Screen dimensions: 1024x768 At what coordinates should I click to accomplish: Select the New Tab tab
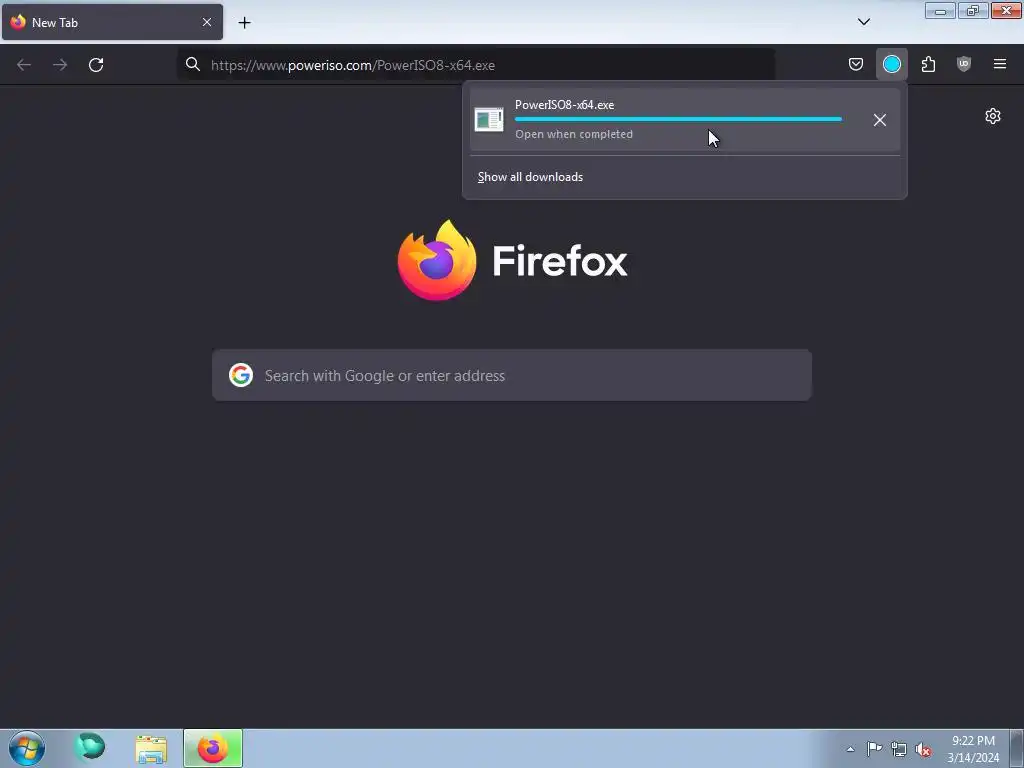pyautogui.click(x=112, y=22)
